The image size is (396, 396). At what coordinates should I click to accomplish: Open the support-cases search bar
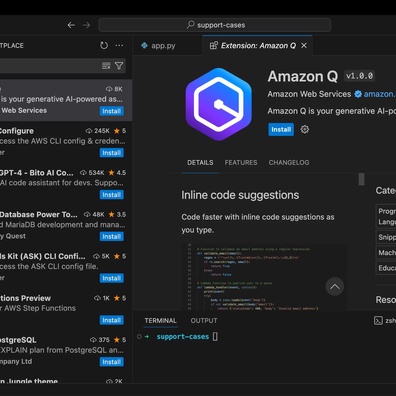pyautogui.click(x=215, y=25)
